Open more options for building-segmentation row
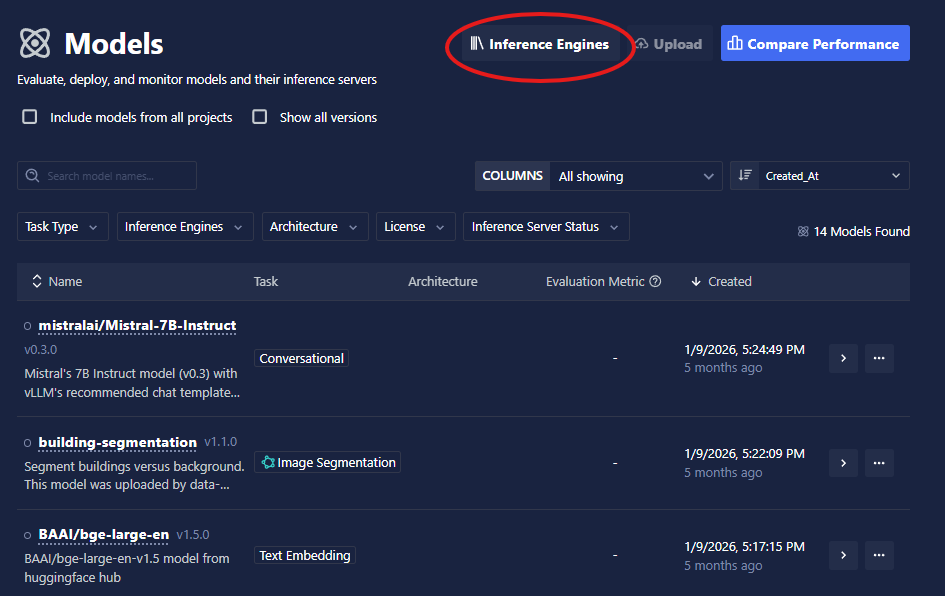Image resolution: width=945 pixels, height=596 pixels. tap(879, 463)
